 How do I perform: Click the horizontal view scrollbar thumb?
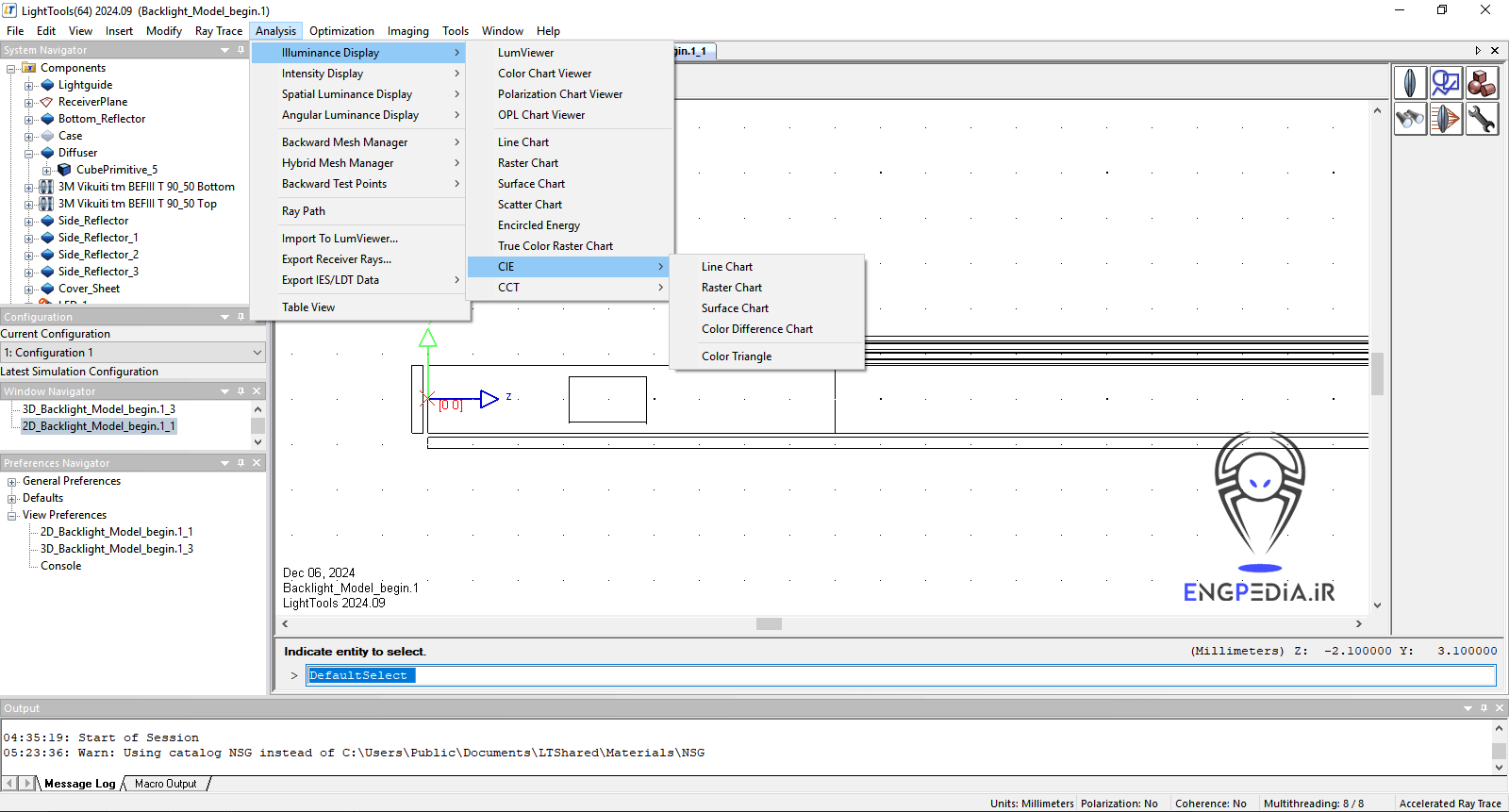769,623
